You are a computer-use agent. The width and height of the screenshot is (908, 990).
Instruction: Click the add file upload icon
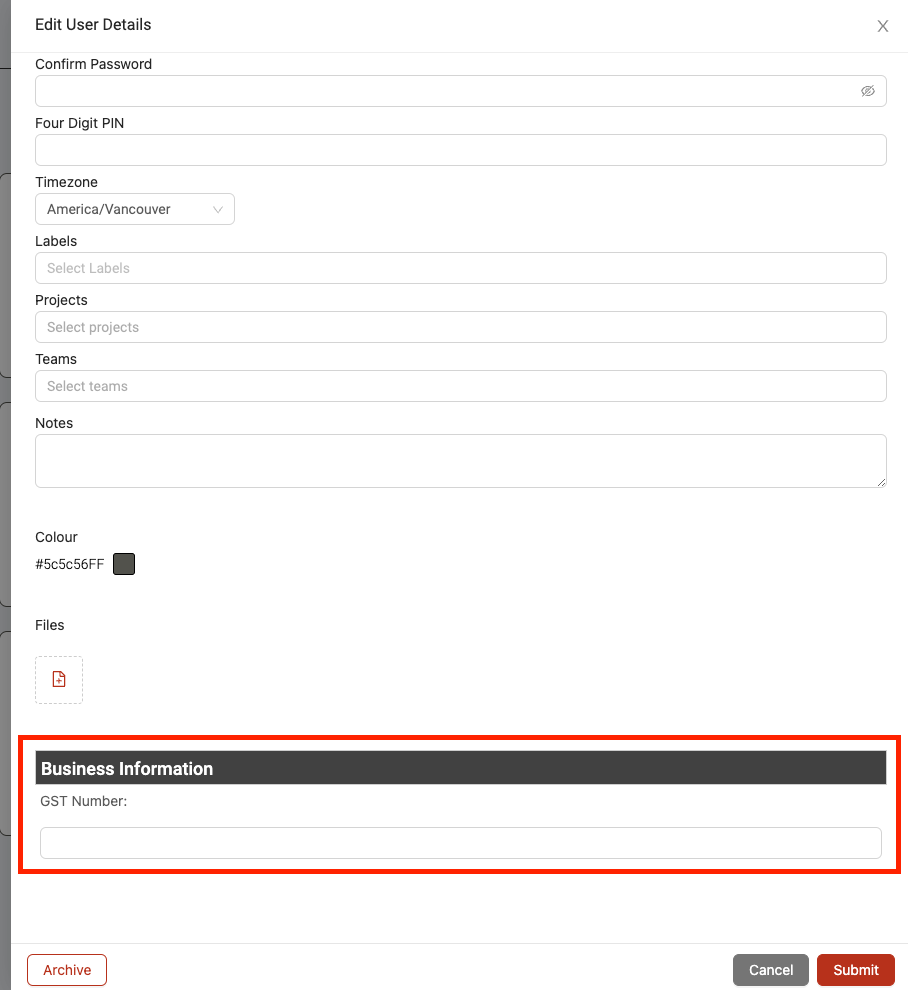[59, 679]
